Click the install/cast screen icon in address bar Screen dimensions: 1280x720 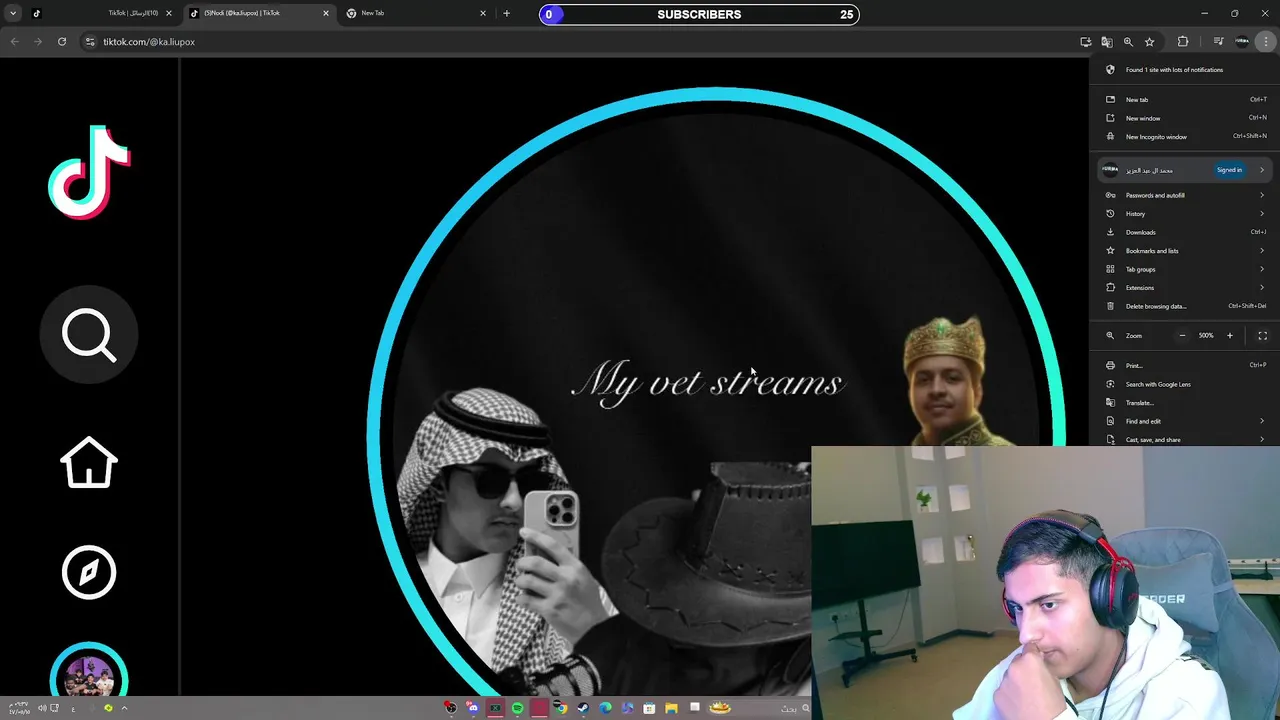click(x=1086, y=42)
